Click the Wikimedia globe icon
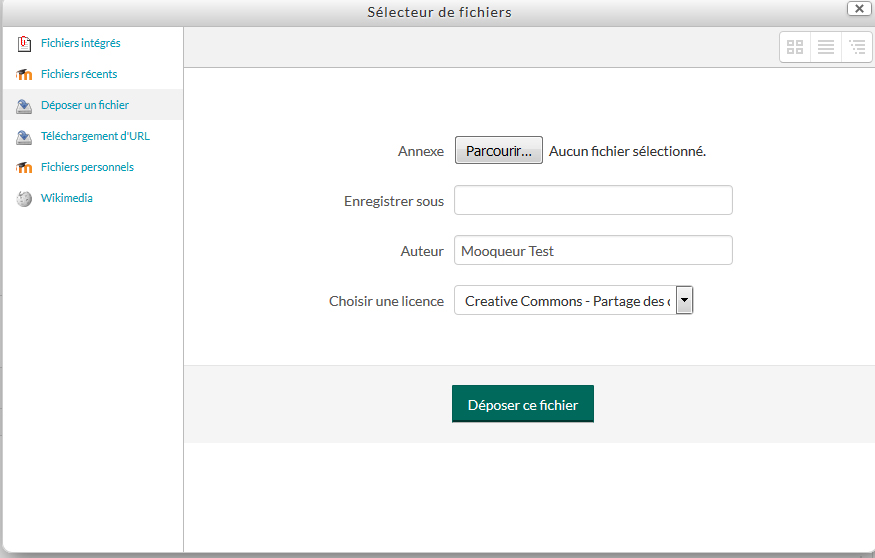The image size is (875, 558). click(x=24, y=198)
